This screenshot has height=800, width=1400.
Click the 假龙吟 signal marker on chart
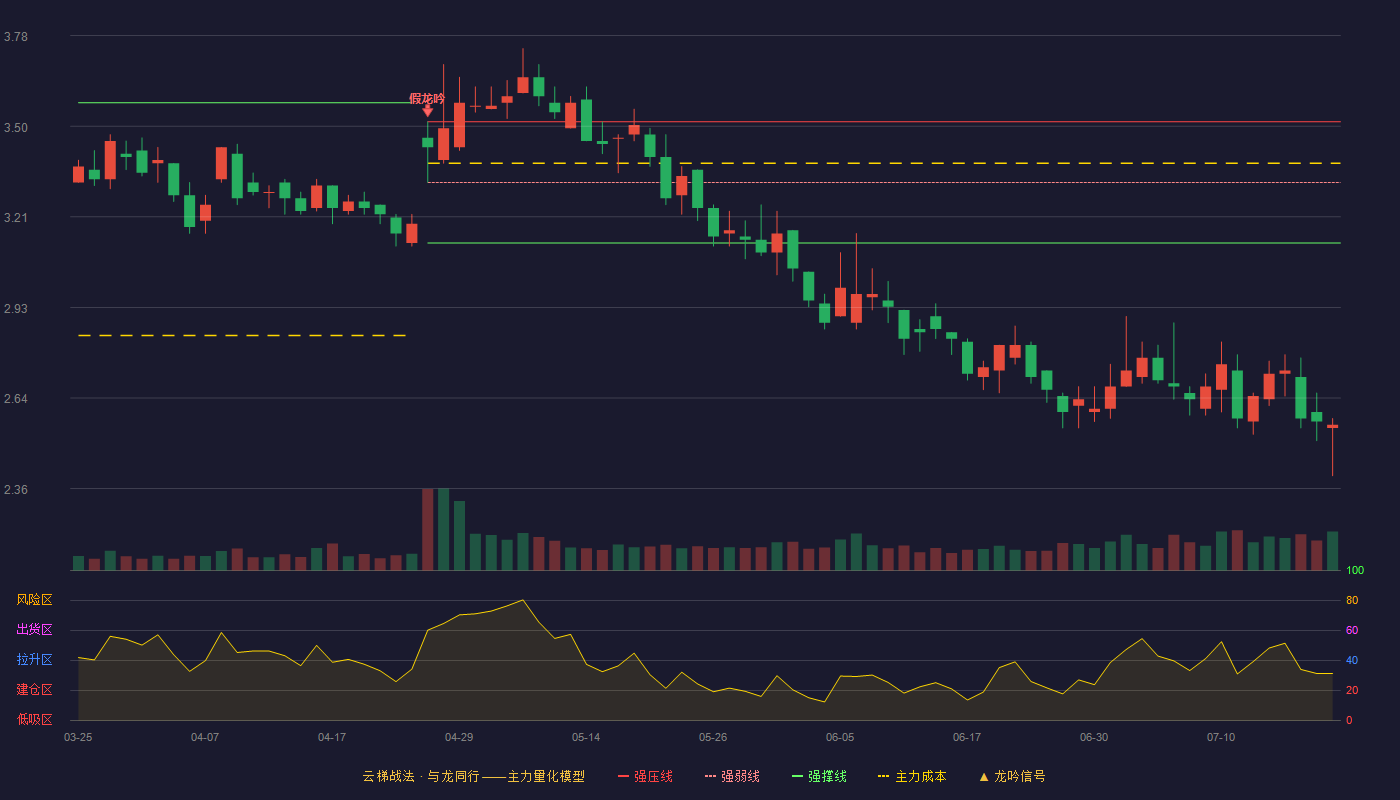(x=427, y=104)
